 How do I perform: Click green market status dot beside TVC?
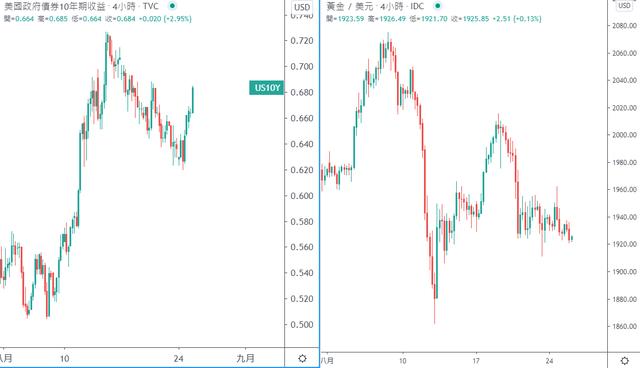click(x=172, y=6)
